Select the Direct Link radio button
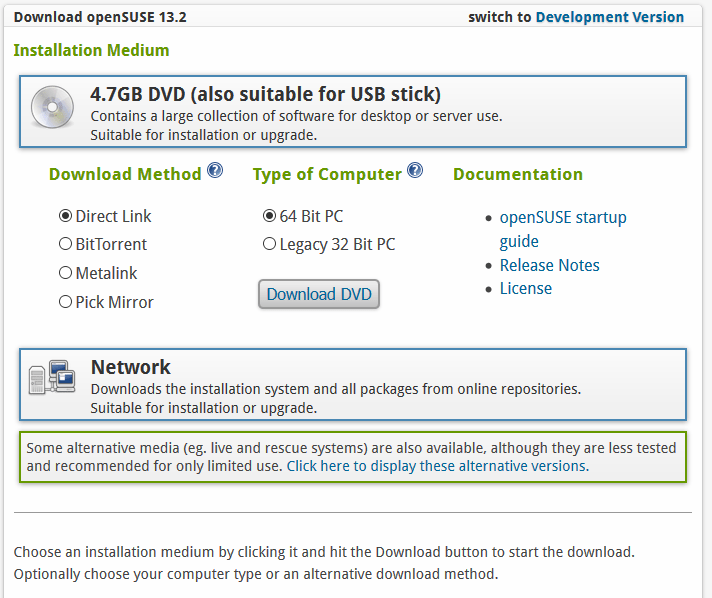The height and width of the screenshot is (598, 712). pyautogui.click(x=65, y=216)
